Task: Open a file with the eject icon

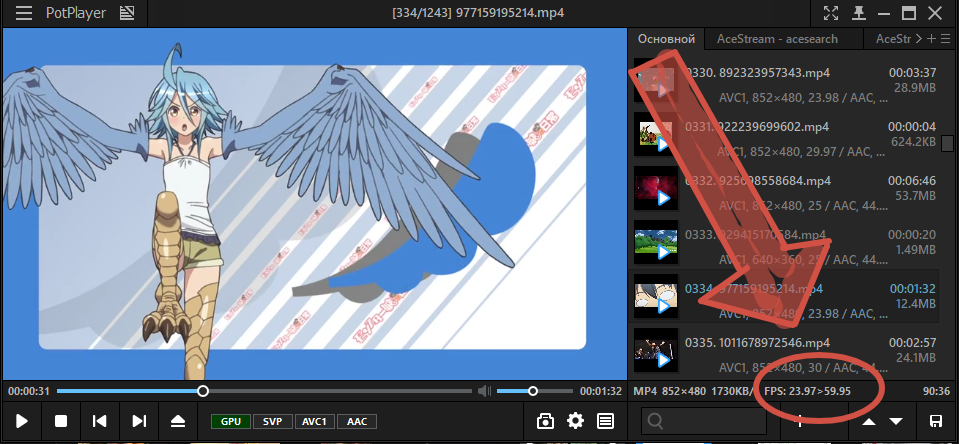Action: click(177, 421)
